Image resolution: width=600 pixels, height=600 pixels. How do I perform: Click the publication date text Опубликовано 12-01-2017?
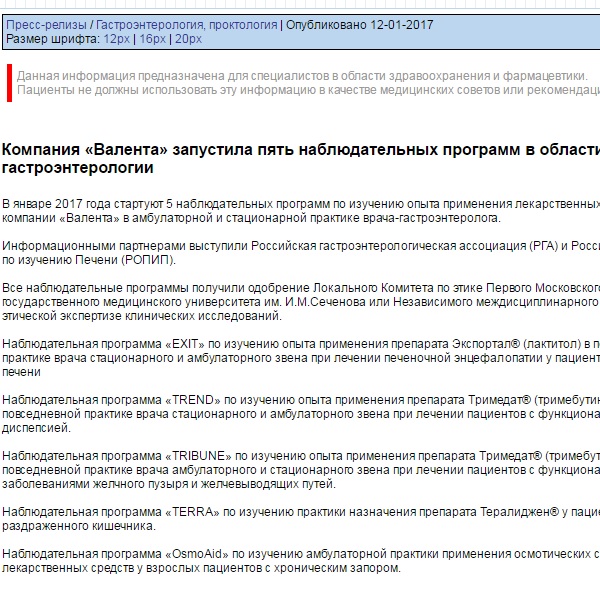360,25
